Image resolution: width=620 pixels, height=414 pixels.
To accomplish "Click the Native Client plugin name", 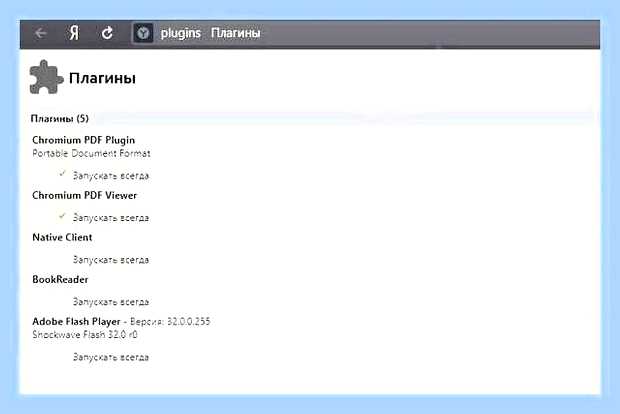I will pyautogui.click(x=62, y=237).
